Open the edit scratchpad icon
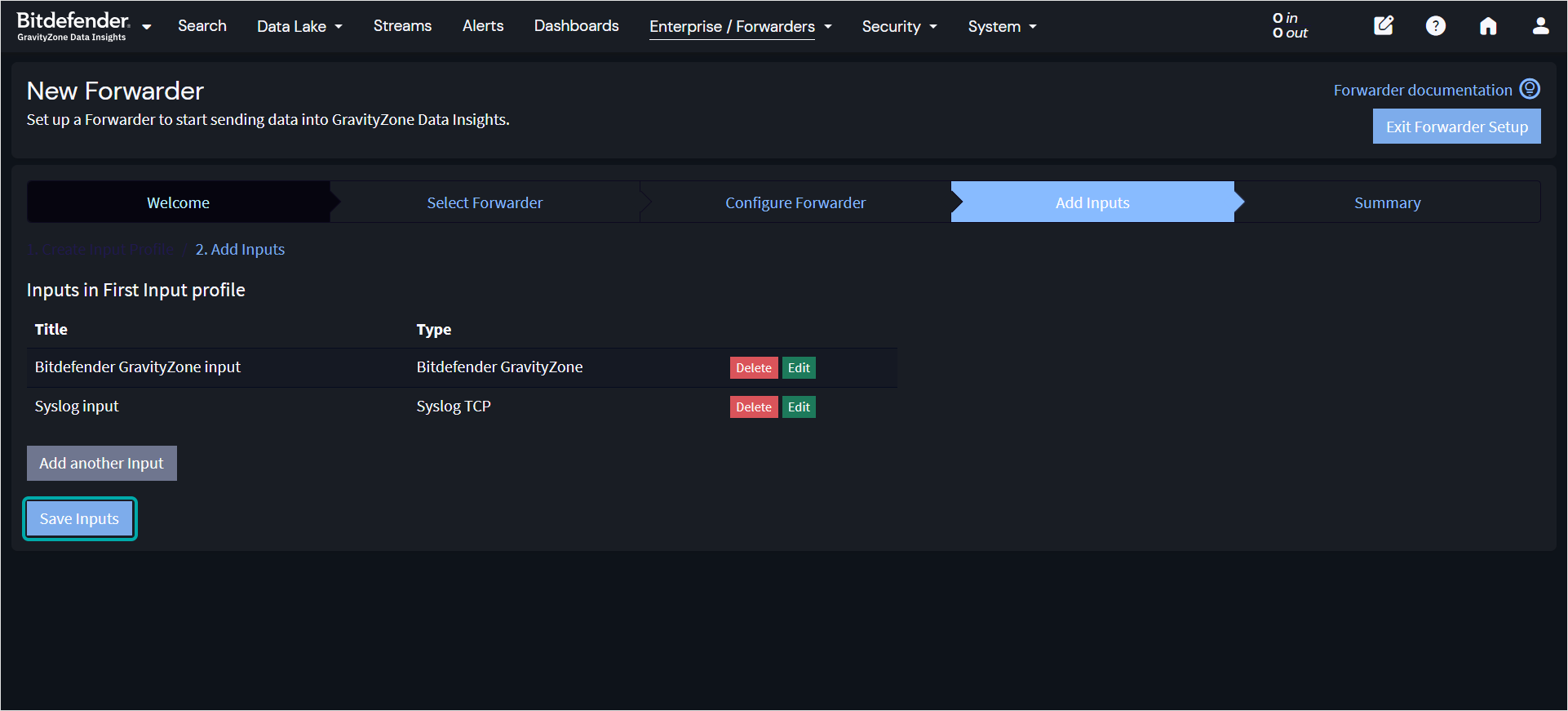1568x711 pixels. [1384, 26]
